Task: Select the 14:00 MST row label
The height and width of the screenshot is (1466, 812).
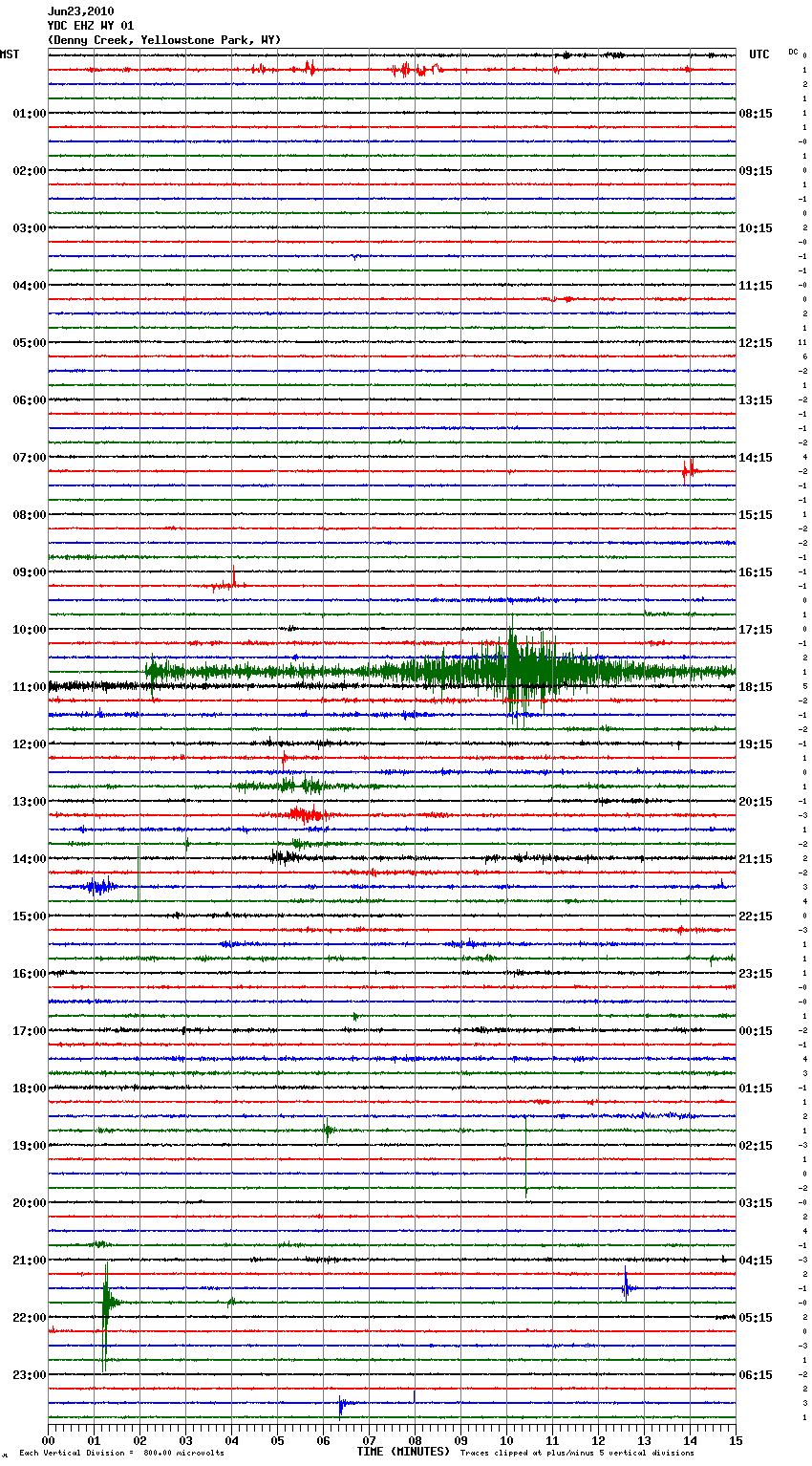Action: [30, 859]
